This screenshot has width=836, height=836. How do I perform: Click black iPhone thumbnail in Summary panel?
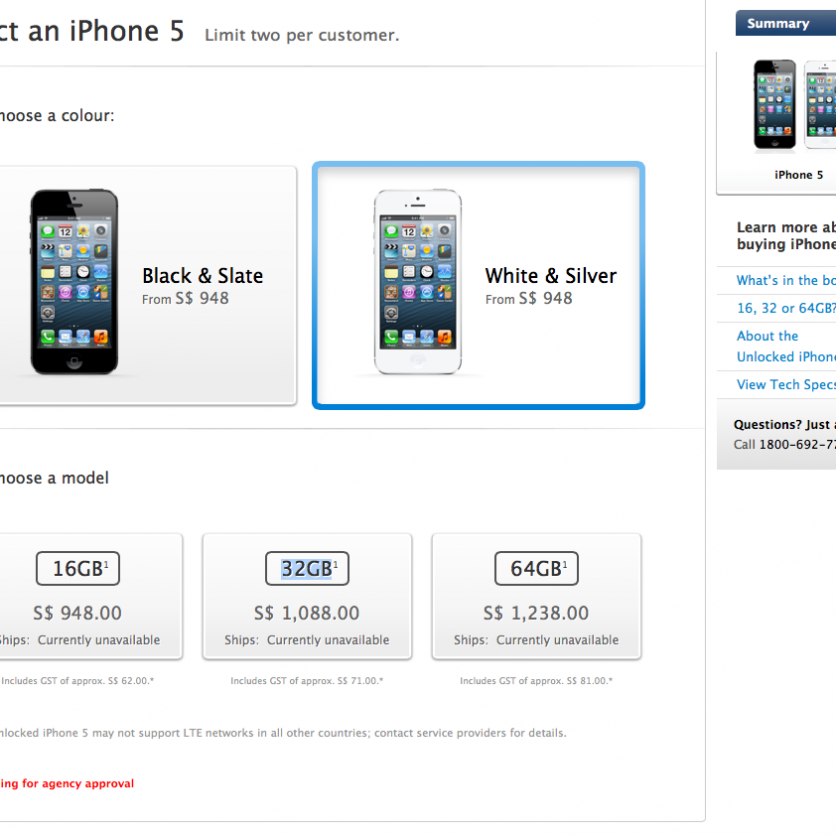click(x=774, y=104)
